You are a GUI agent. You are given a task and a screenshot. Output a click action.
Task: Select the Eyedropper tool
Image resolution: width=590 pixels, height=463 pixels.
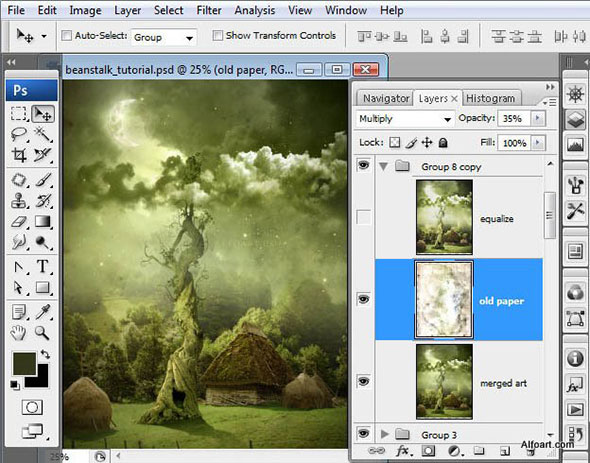click(43, 312)
